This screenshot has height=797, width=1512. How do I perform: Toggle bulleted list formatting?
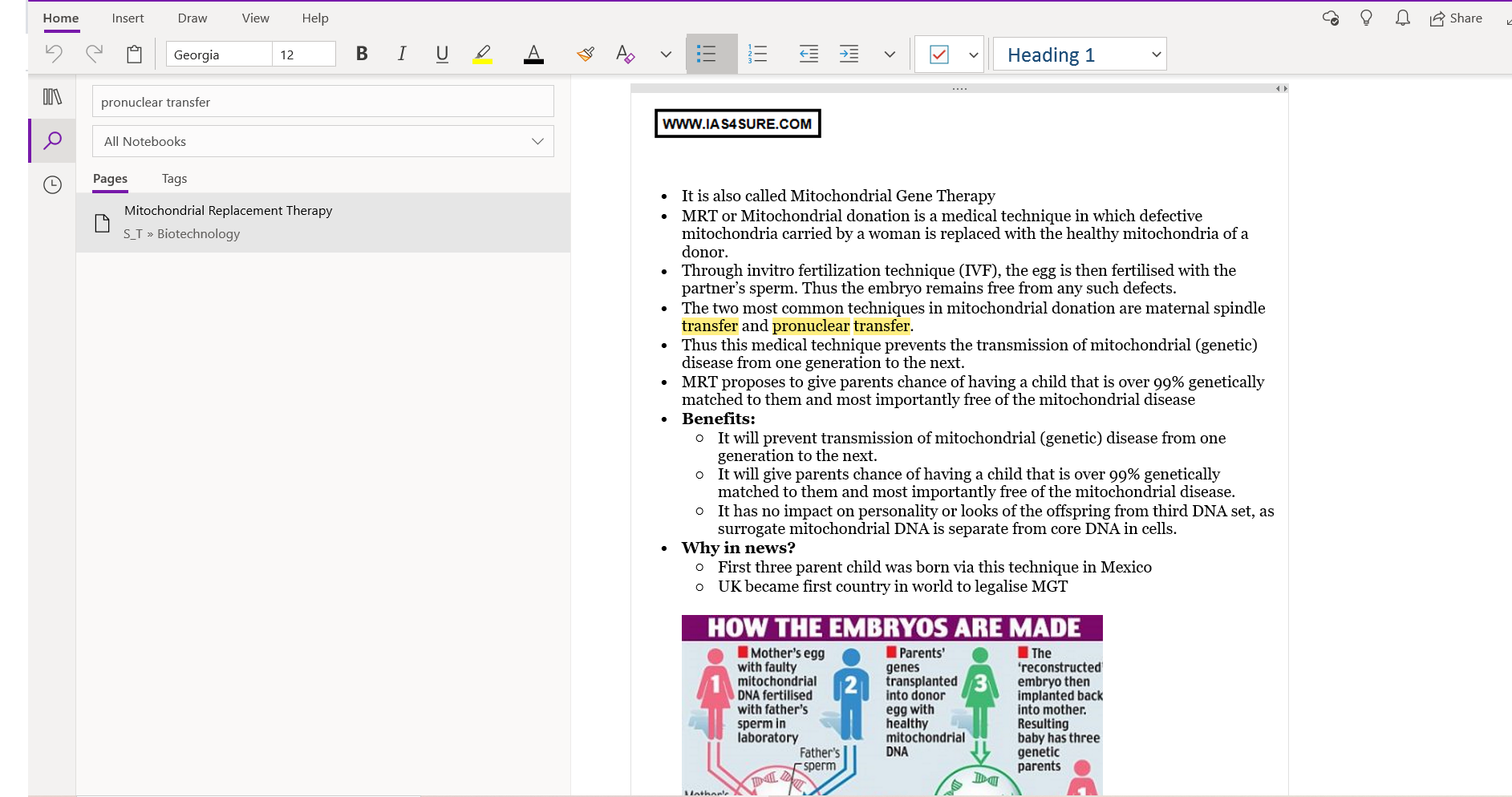(707, 54)
